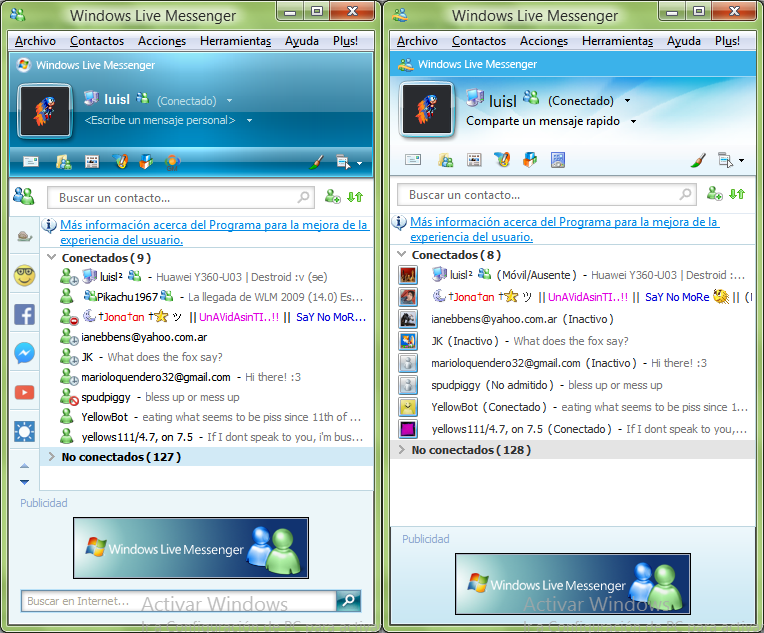The image size is (764, 633).
Task: Open the email inbox icon in right window toolbar
Action: point(413,159)
